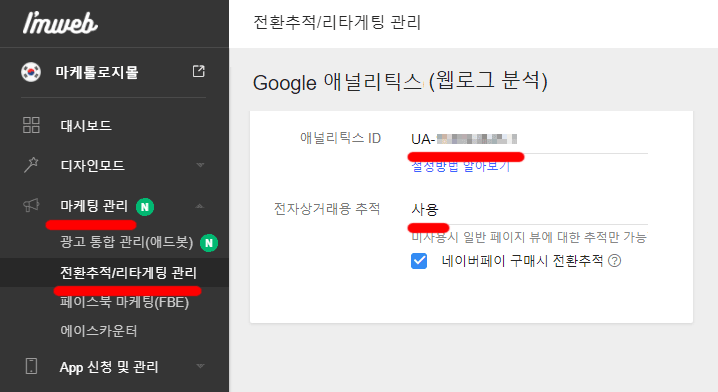Image resolution: width=718 pixels, height=392 pixels.
Task: Open site in new window icon
Action: (198, 71)
